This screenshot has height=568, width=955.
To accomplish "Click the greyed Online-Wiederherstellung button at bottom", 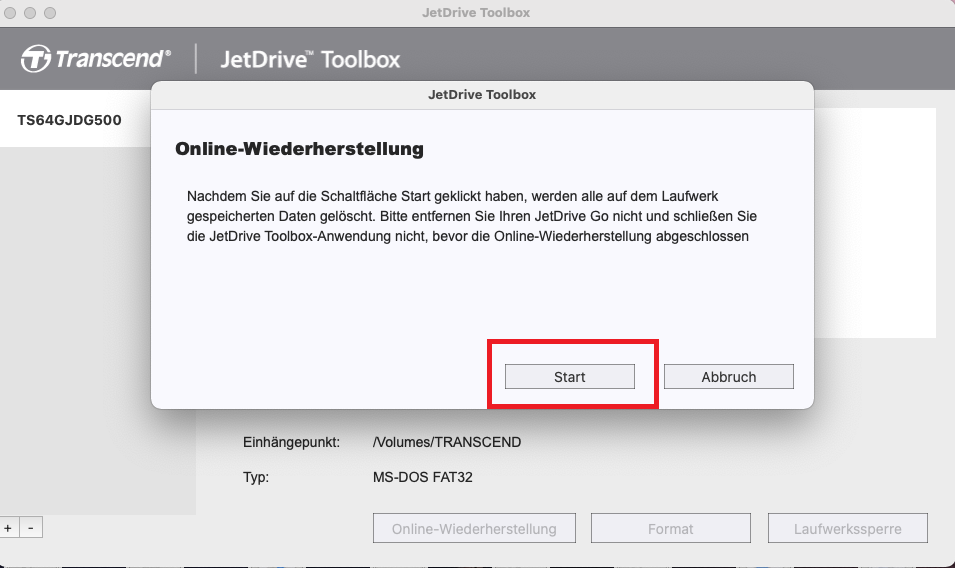I will tap(474, 528).
